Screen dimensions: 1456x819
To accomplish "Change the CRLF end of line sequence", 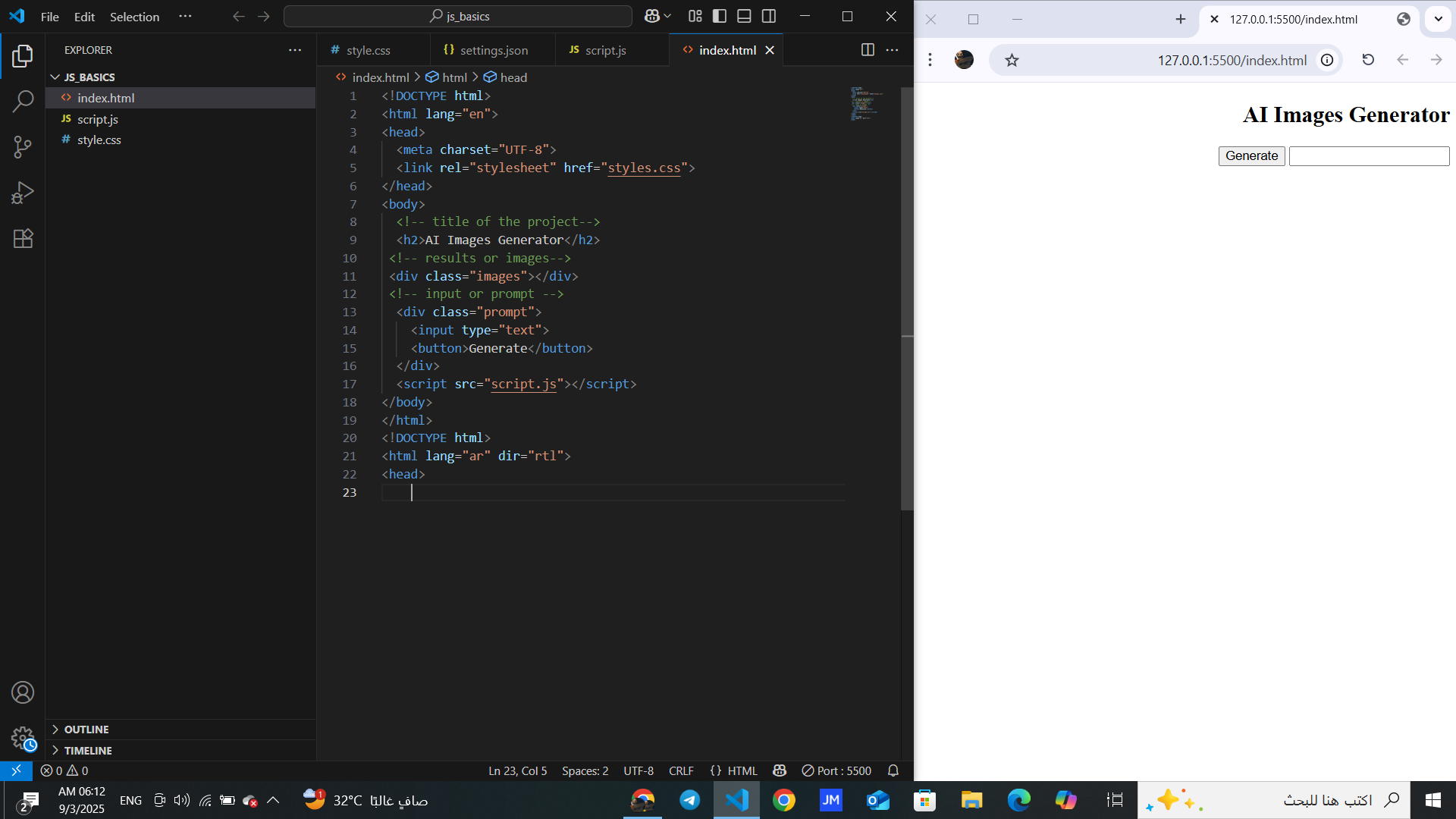I will tap(681, 770).
